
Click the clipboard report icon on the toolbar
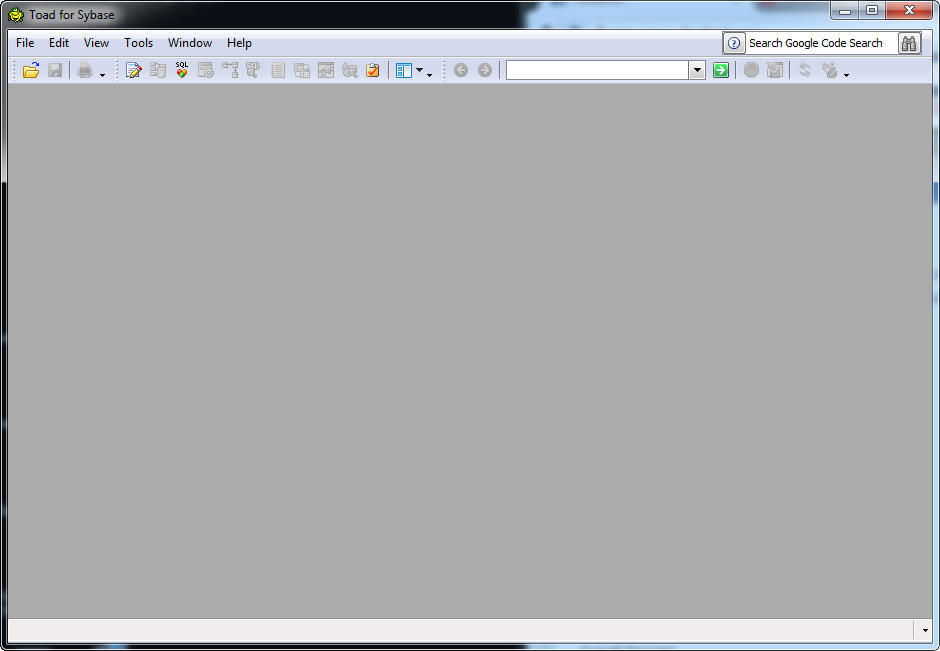[x=372, y=70]
